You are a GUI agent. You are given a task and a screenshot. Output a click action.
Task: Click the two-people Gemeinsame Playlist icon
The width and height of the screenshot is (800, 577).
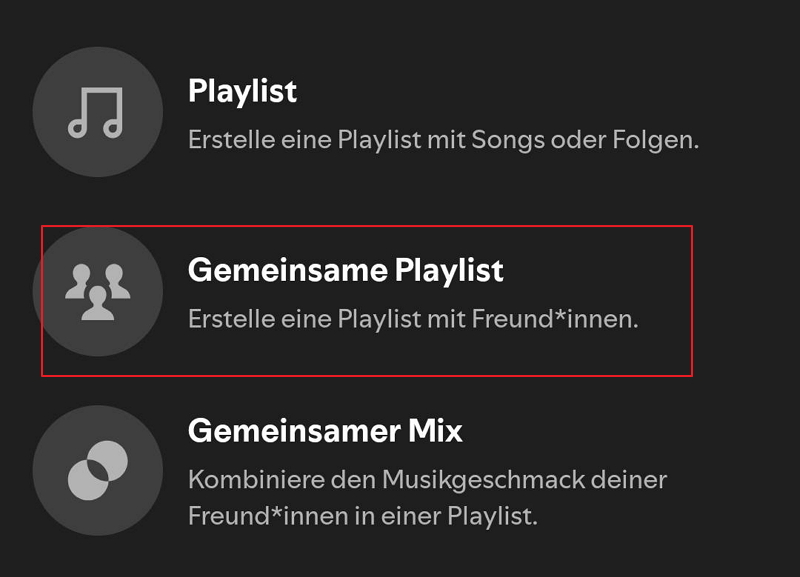click(x=97, y=292)
